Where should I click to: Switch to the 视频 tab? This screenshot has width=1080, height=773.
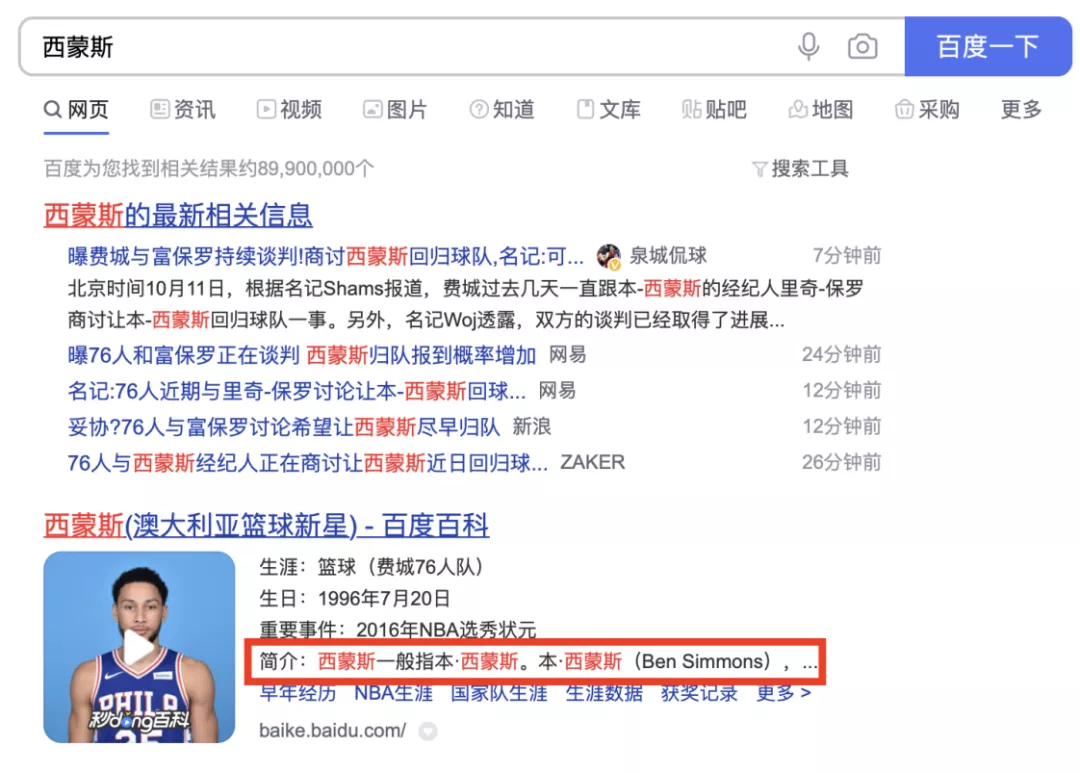pos(289,110)
